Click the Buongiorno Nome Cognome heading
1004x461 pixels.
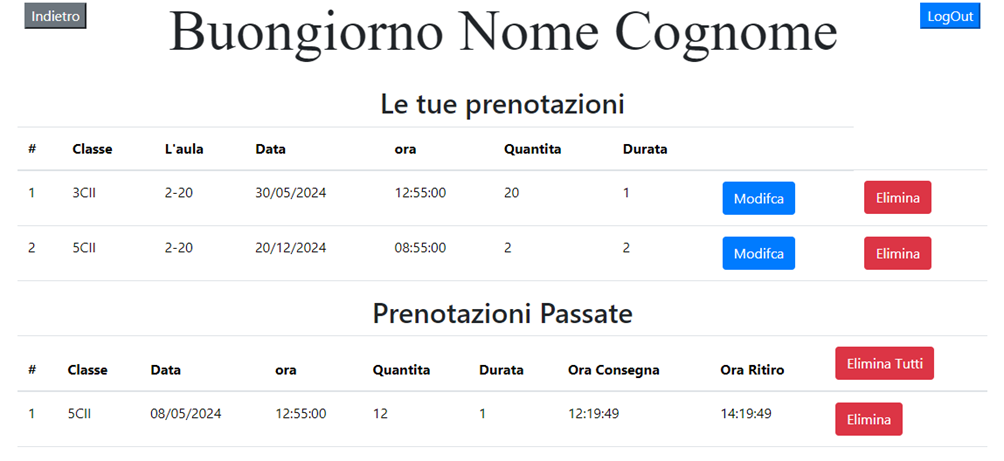(502, 32)
